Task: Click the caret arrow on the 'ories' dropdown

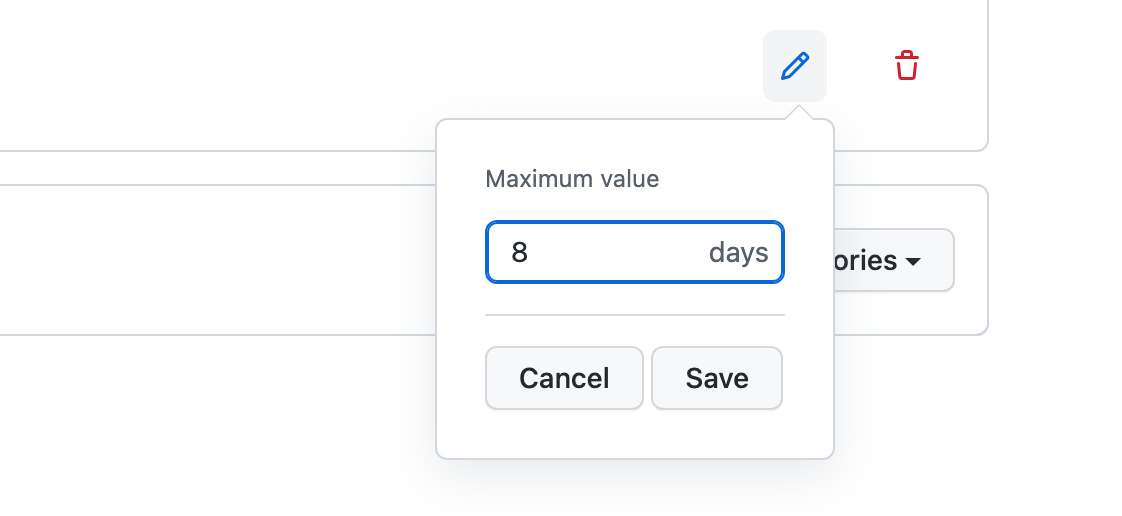Action: pyautogui.click(x=912, y=262)
